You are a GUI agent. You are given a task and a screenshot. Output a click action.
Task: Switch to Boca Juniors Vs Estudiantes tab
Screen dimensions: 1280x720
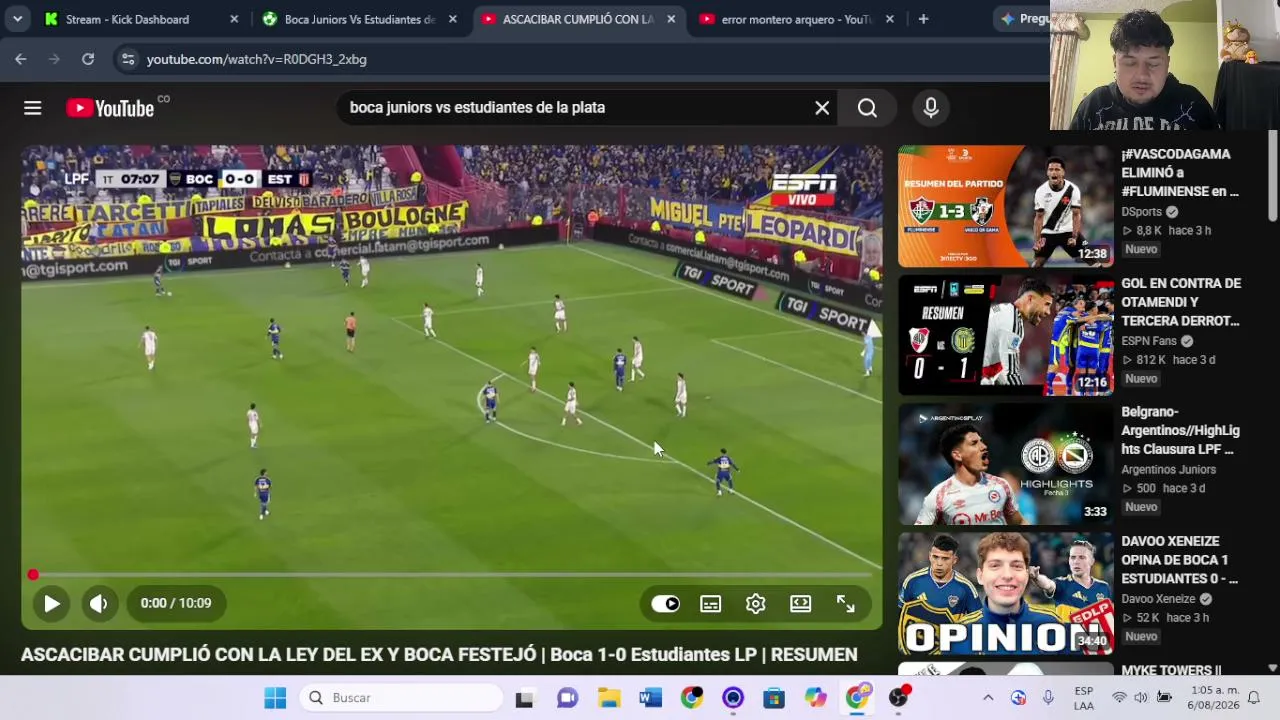[x=360, y=19]
